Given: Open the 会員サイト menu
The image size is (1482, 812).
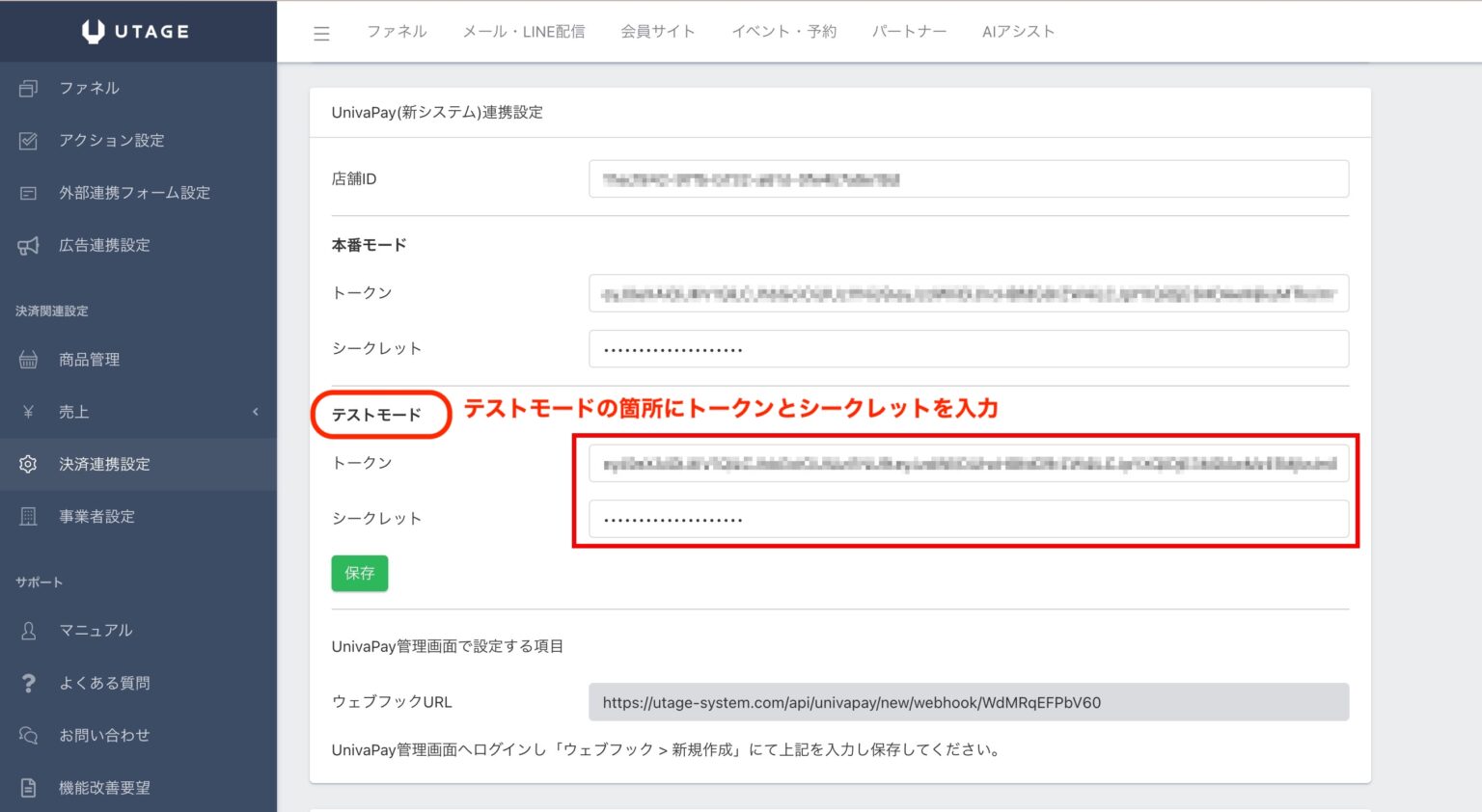Looking at the screenshot, I should pyautogui.click(x=659, y=31).
